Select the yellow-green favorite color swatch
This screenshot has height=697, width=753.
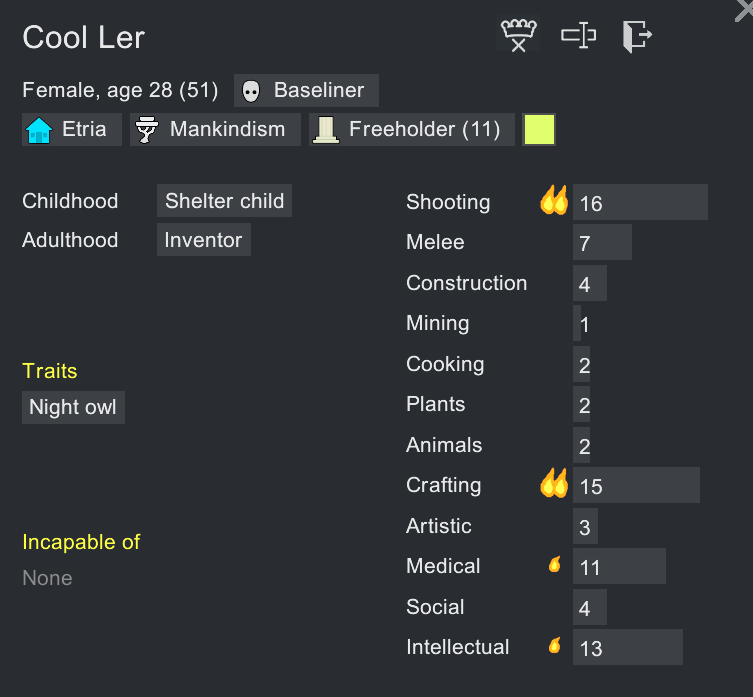point(539,130)
